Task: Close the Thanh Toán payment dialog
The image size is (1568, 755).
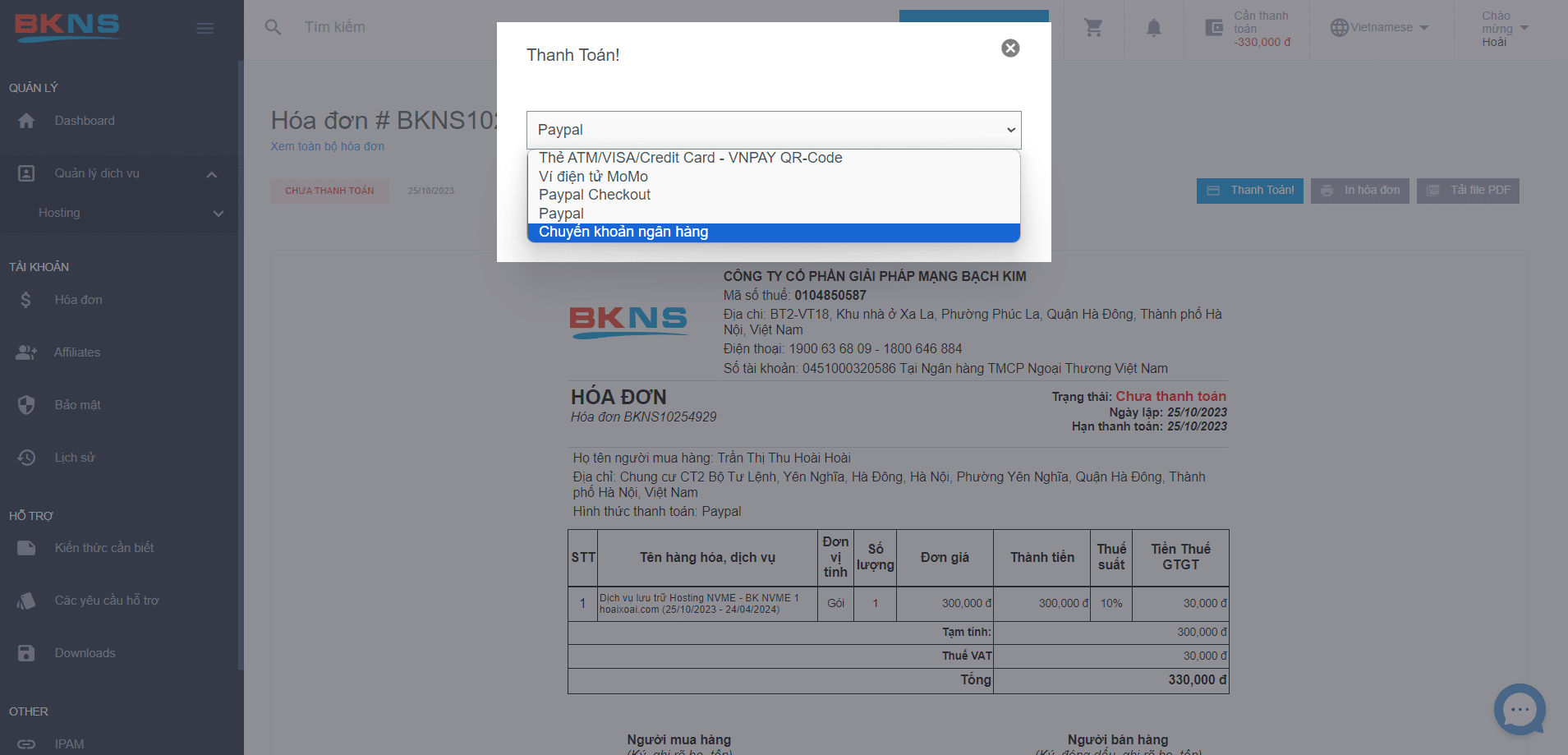Action: click(x=1010, y=48)
